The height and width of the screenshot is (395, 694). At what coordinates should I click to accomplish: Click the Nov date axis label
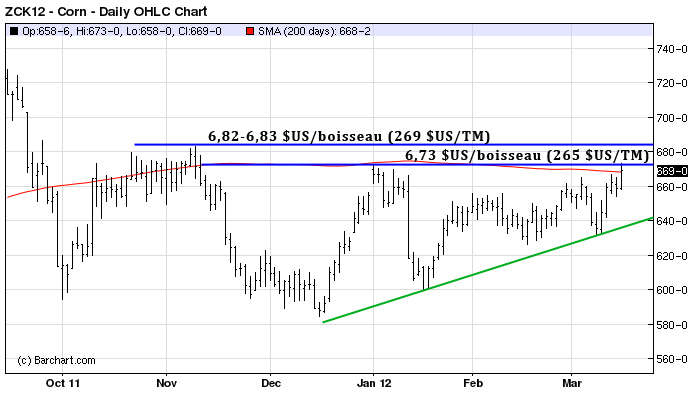(x=166, y=383)
